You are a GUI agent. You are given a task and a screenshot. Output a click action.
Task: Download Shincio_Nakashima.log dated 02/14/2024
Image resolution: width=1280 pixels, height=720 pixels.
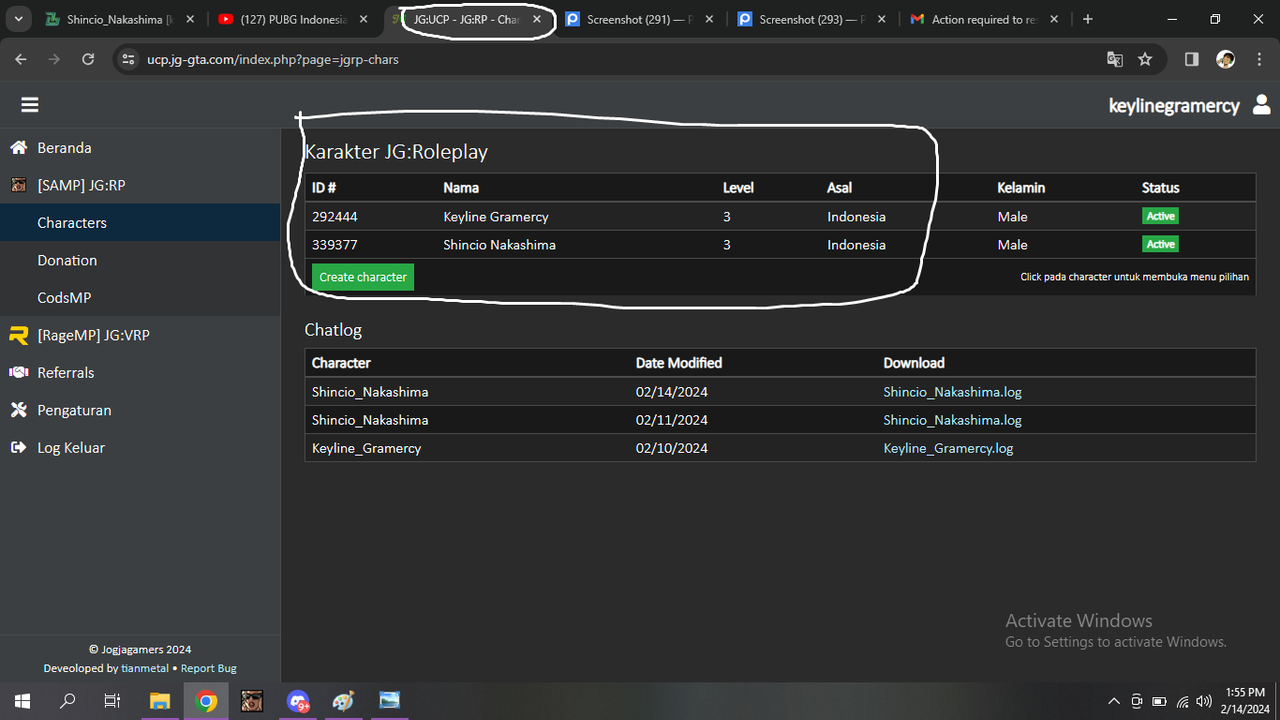click(x=952, y=392)
